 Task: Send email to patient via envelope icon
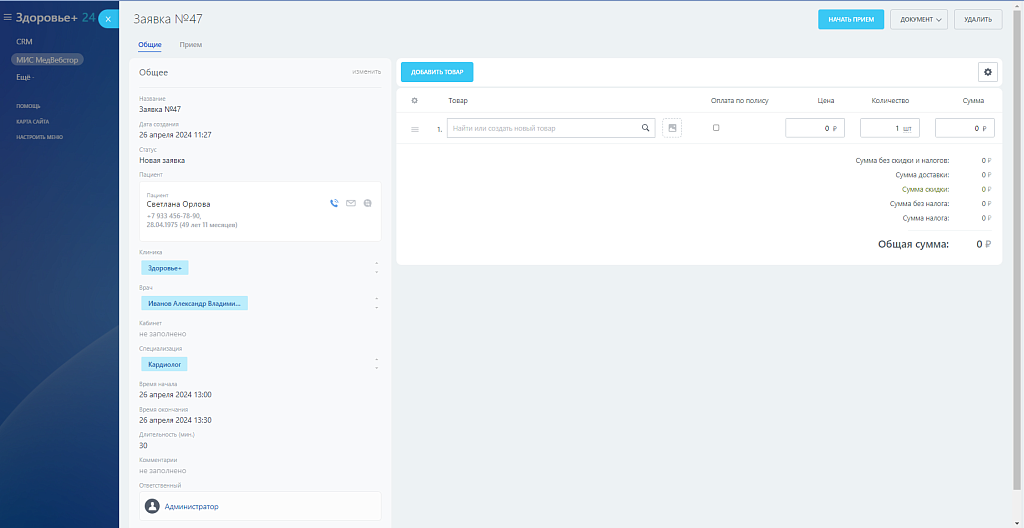(x=351, y=203)
